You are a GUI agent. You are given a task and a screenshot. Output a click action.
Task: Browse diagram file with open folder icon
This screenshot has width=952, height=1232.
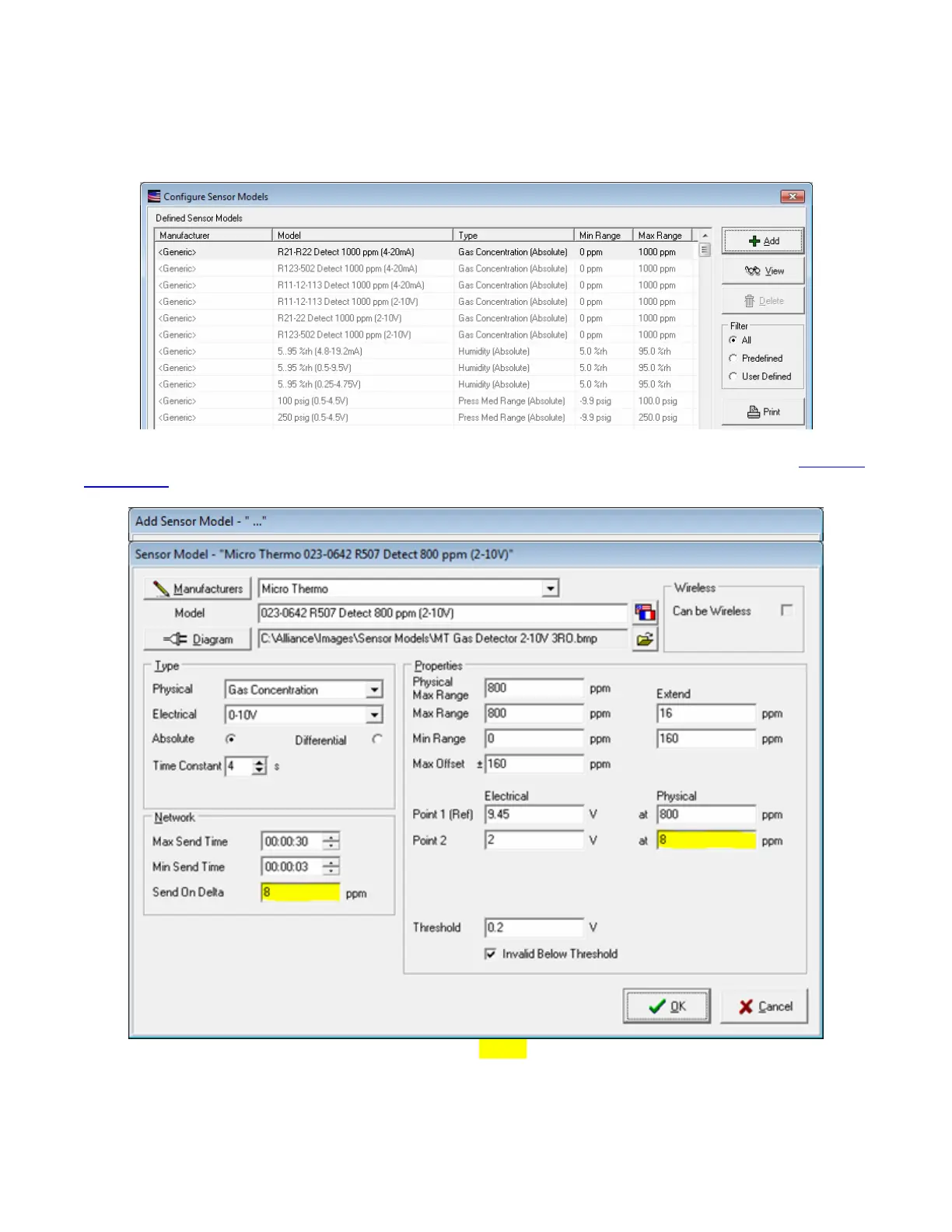(645, 639)
